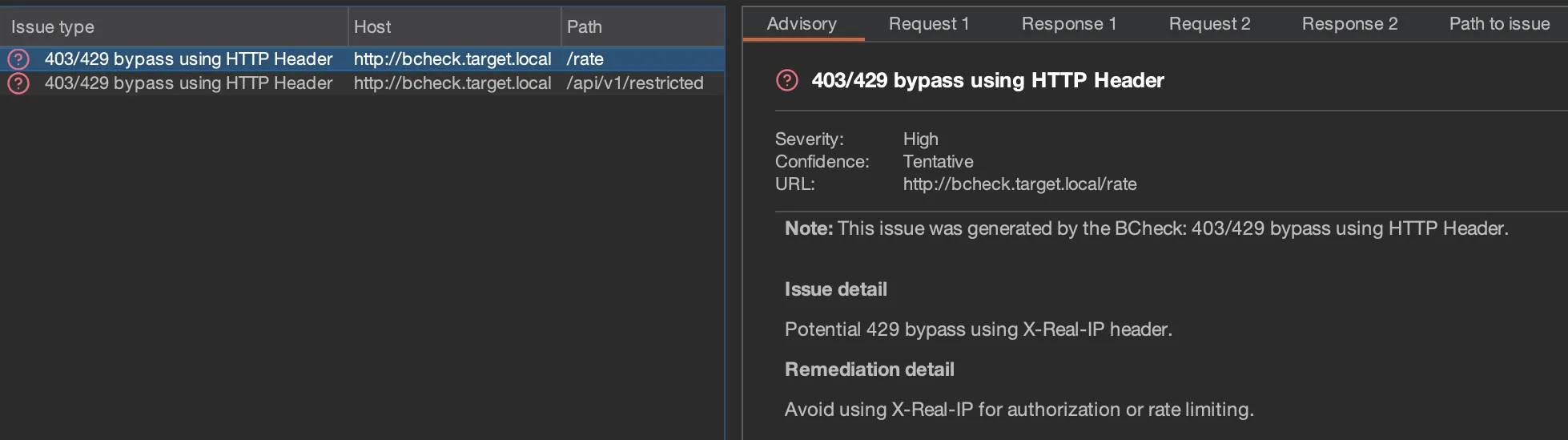
Task: Click the Issue detail heading
Action: (x=835, y=289)
